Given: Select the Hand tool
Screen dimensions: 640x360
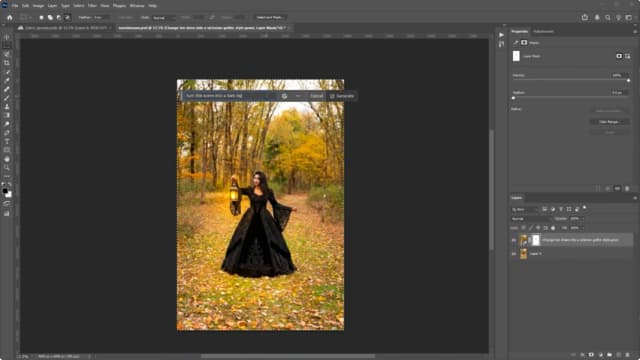Looking at the screenshot, I should (7, 159).
